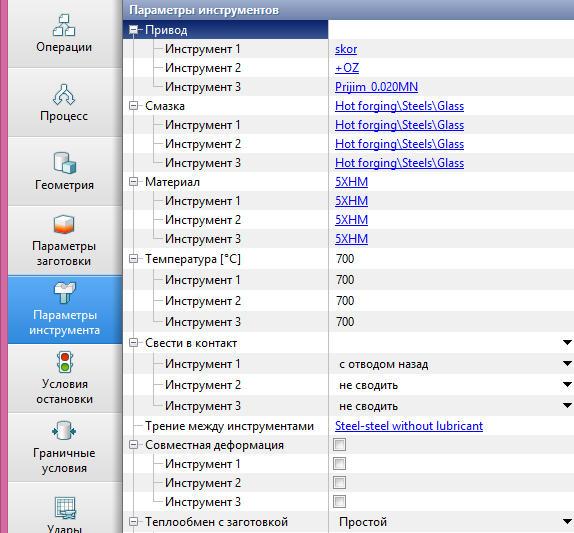
Task: Select the Трение между инструментами row
Action: pyautogui.click(x=229, y=426)
